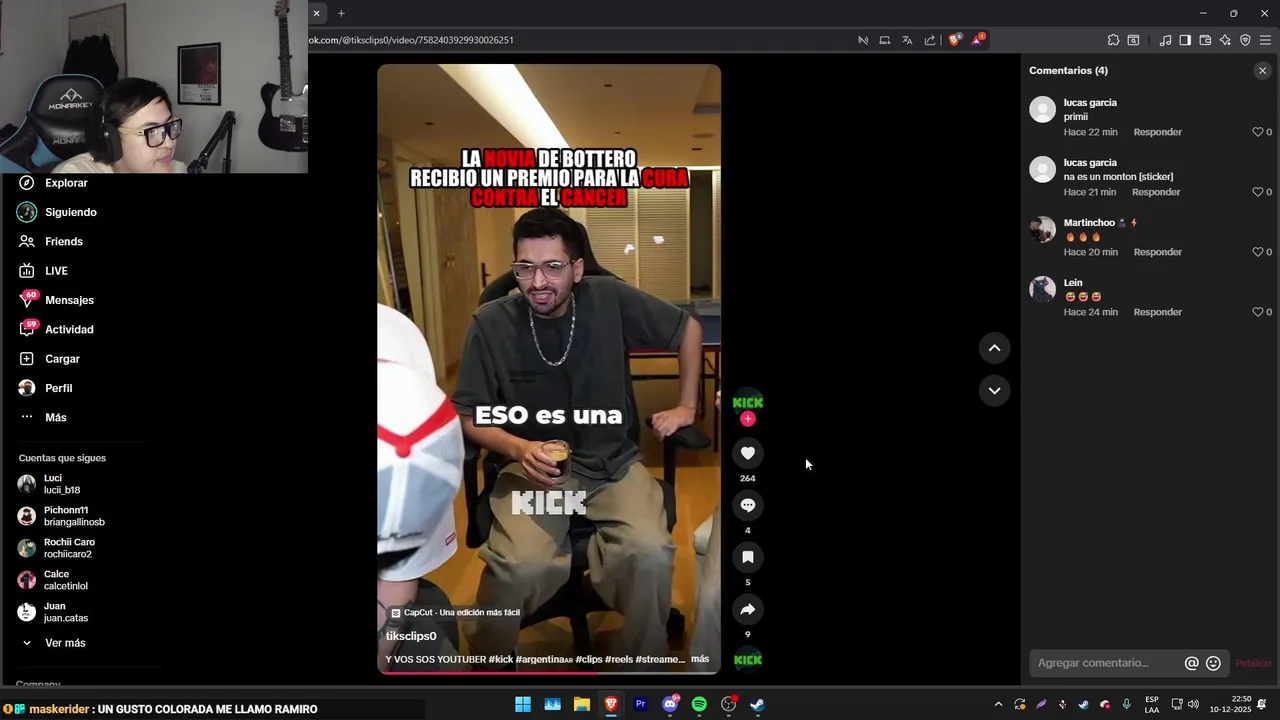Save video with the bookmark icon

pyautogui.click(x=747, y=557)
